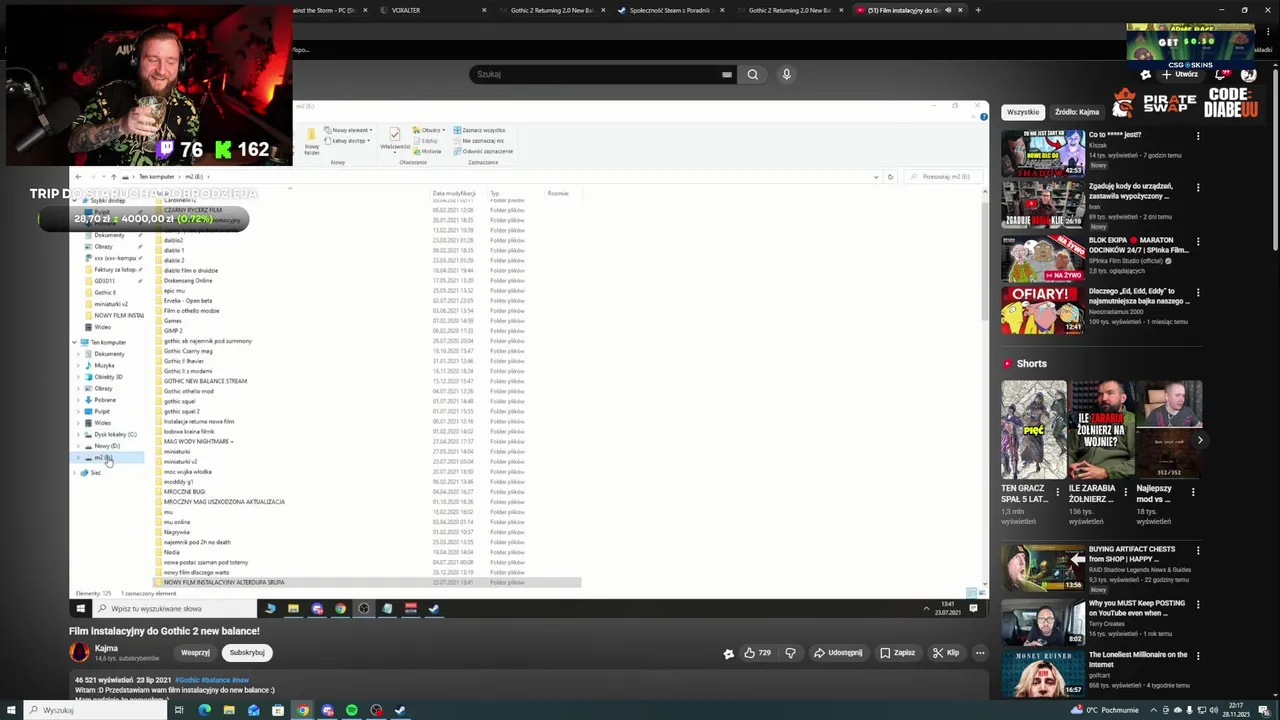Screen dimensions: 1280x720
Task: Open options for 'BUYING ARTIFACT CHESTS' video
Action: click(1198, 551)
